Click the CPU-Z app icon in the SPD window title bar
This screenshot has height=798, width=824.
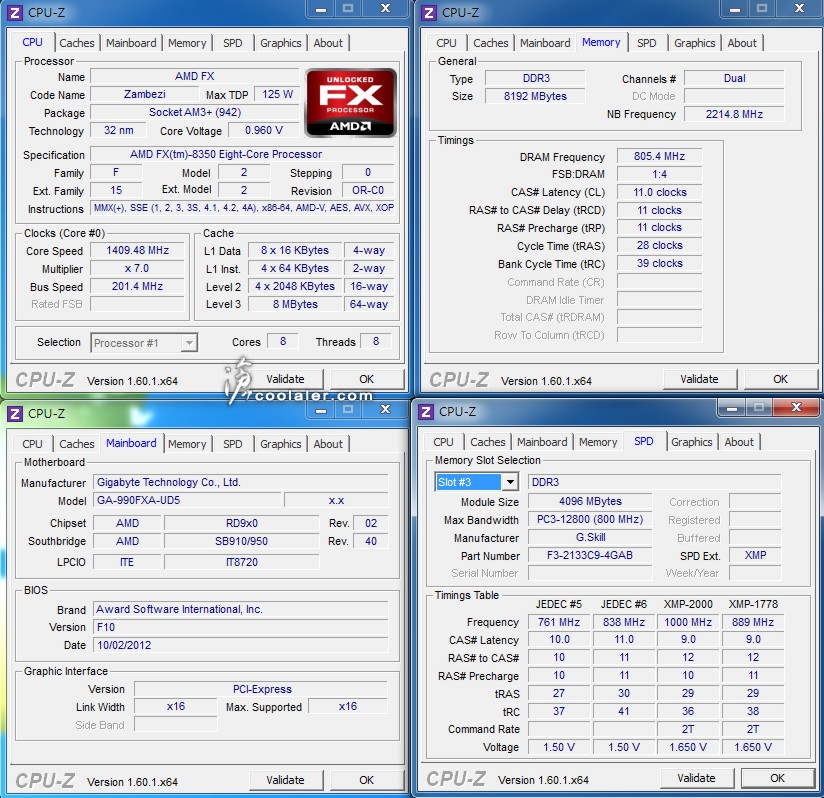426,412
